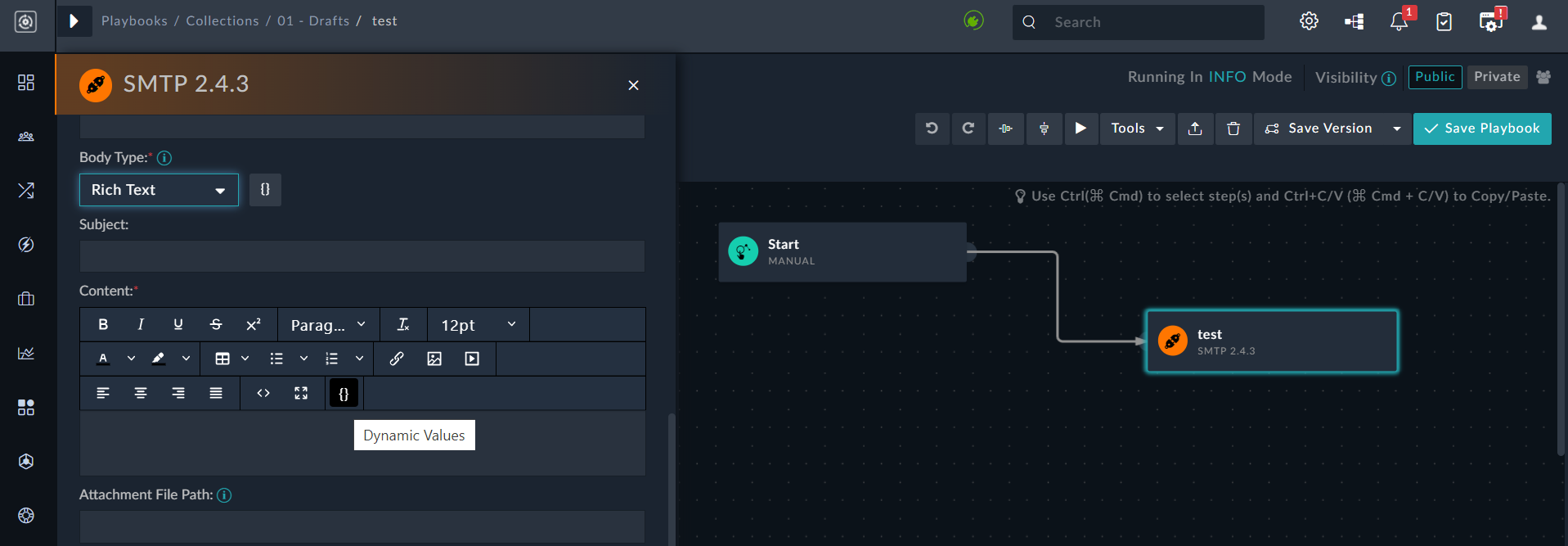Navigate to Collections breadcrumb
The width and height of the screenshot is (1568, 546).
pos(222,21)
